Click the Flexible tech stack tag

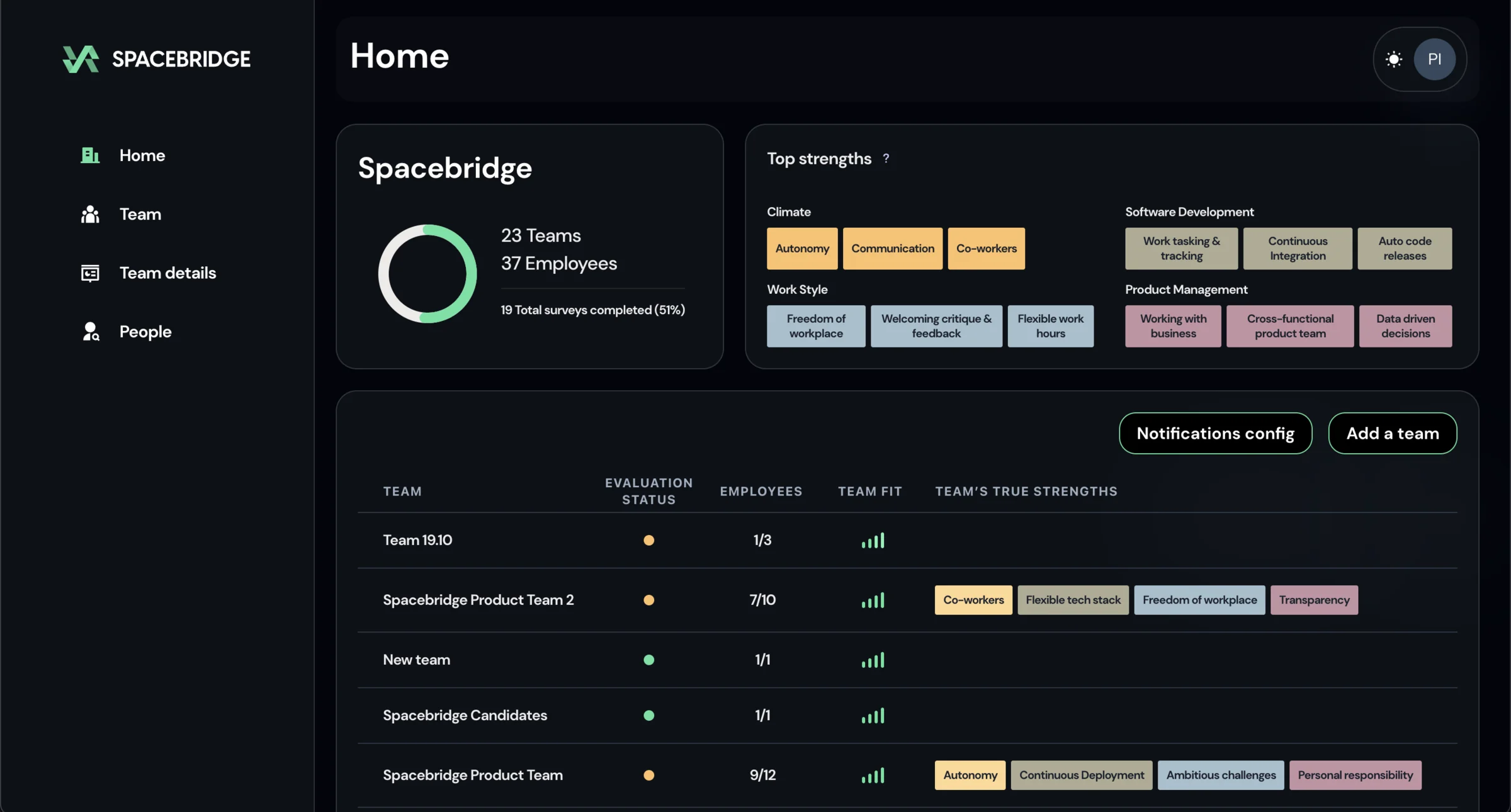point(1073,600)
